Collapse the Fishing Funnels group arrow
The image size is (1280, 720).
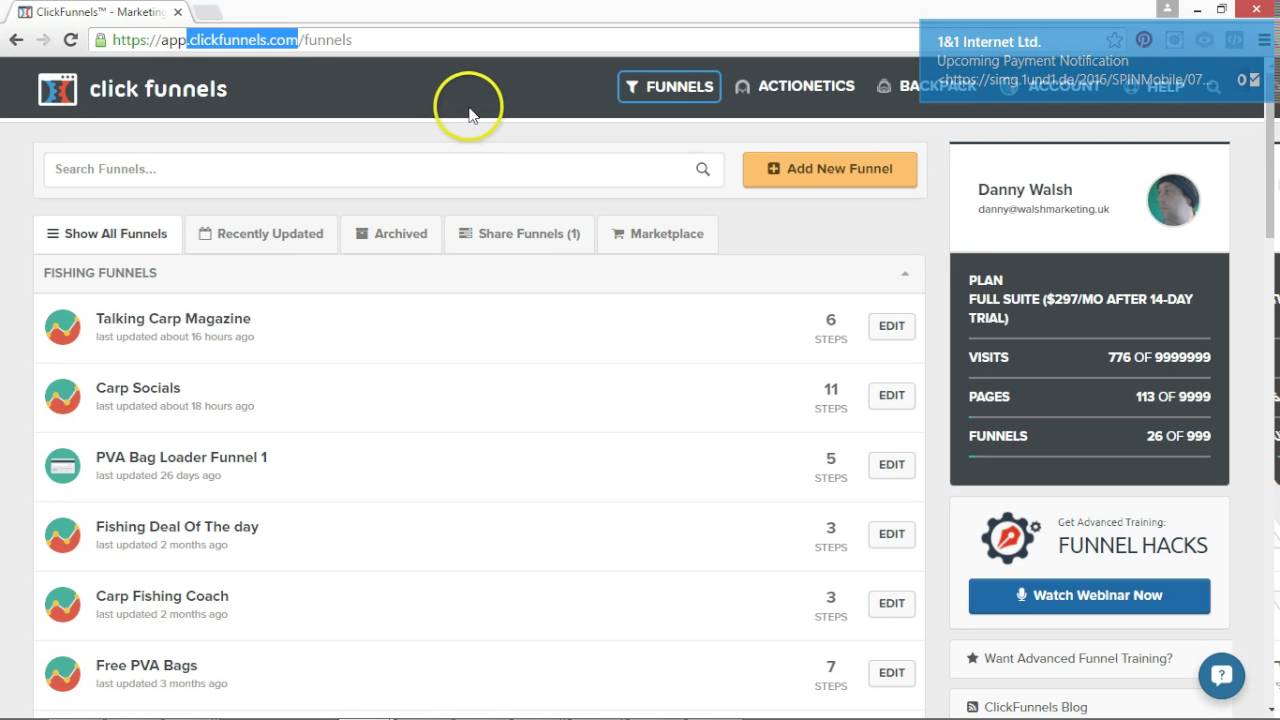pos(905,273)
